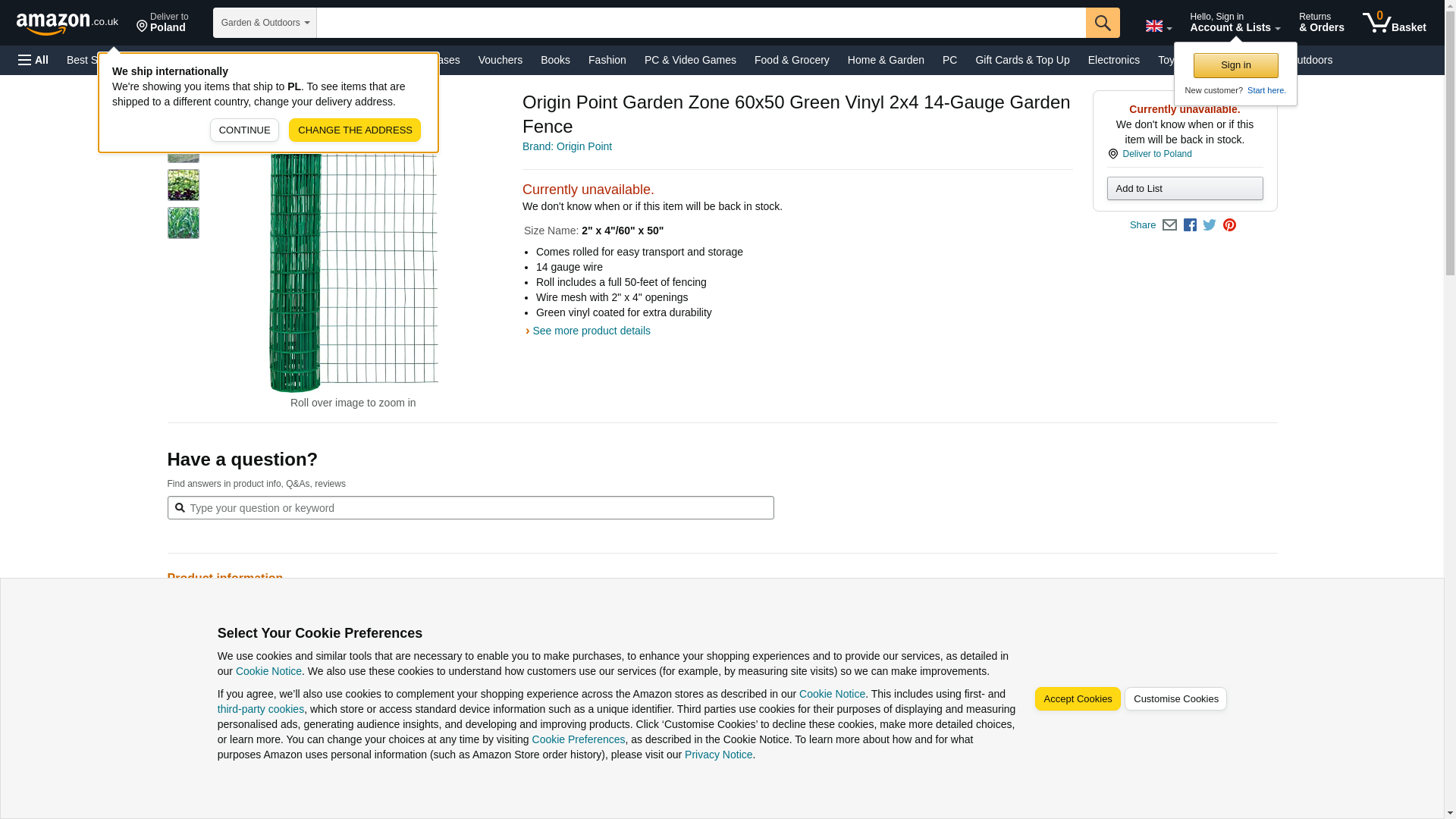Share product on Twitter

(1210, 225)
